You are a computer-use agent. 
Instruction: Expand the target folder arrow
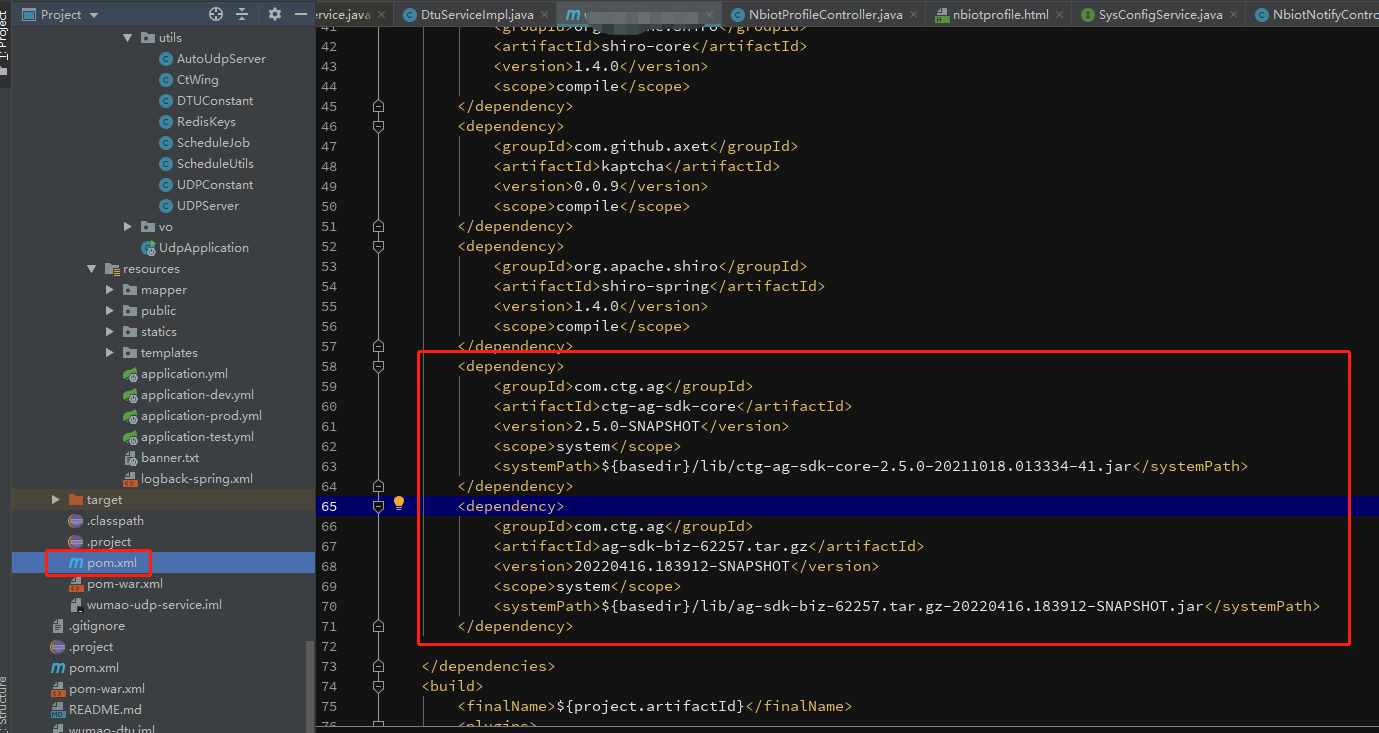click(x=56, y=500)
